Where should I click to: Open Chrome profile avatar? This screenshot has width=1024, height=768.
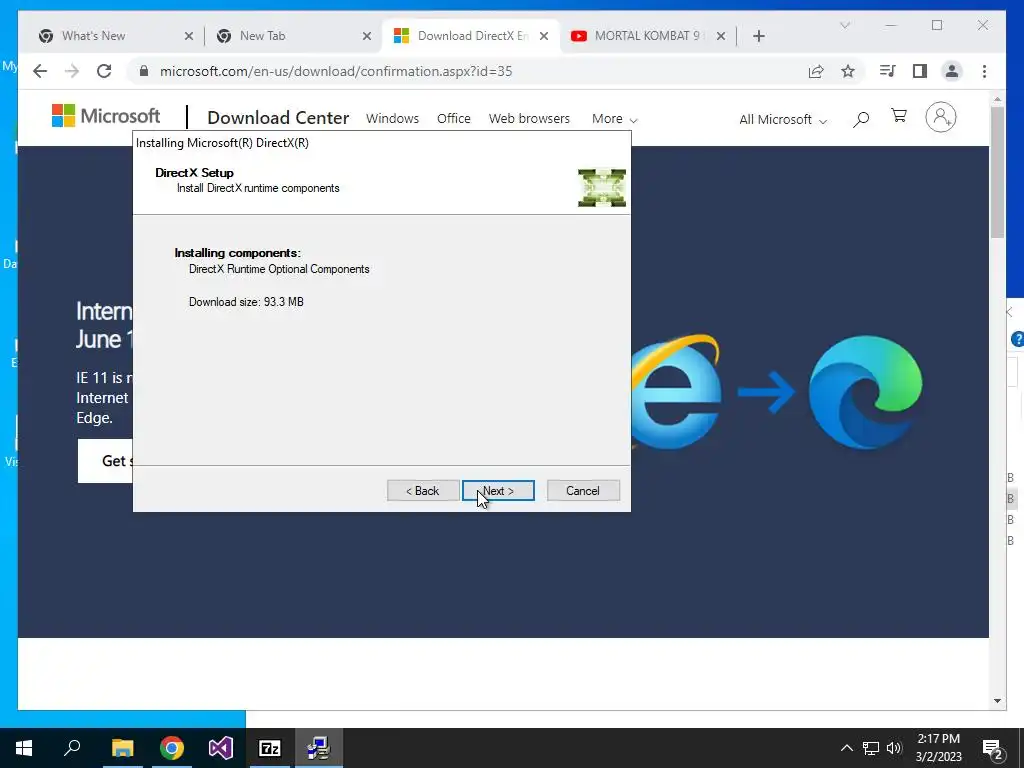tap(952, 71)
